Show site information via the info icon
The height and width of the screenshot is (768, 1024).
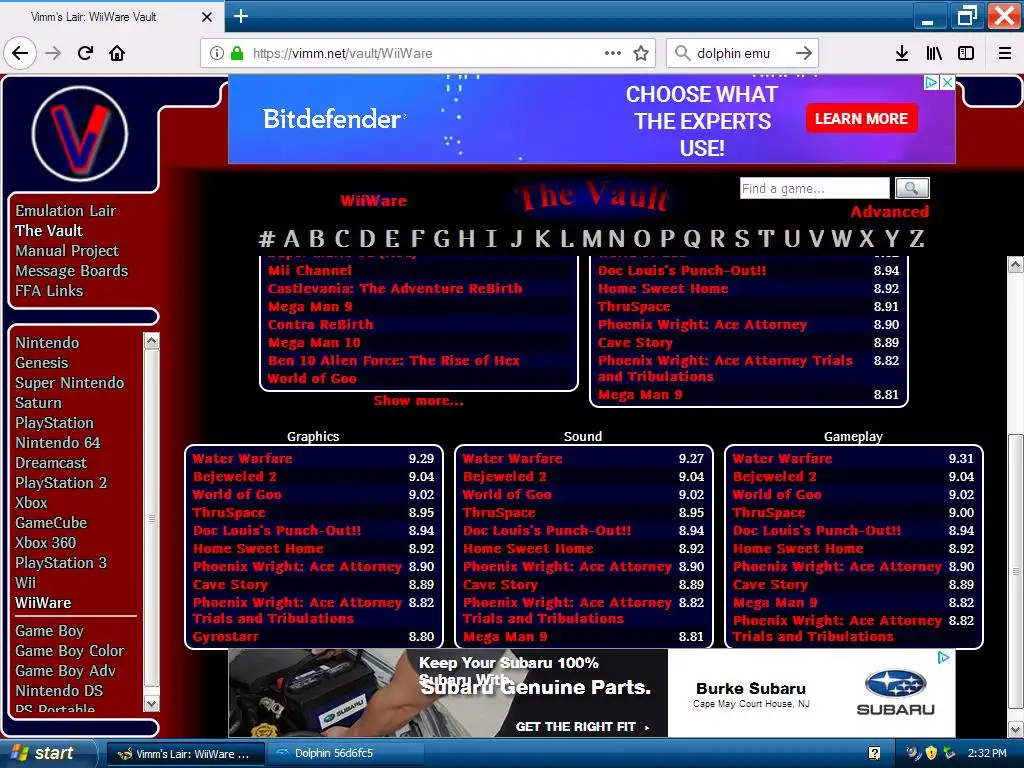217,53
